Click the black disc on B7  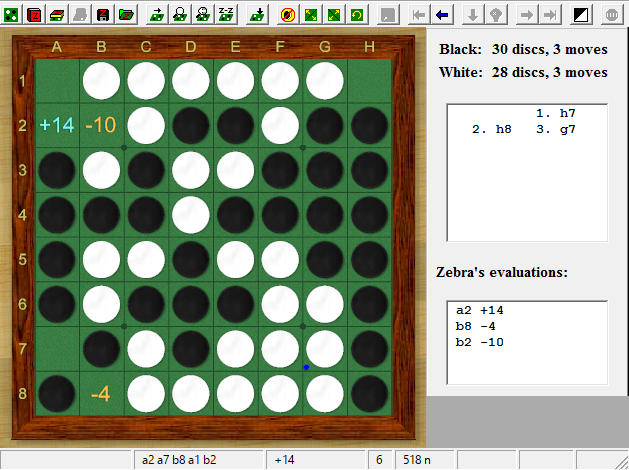[x=101, y=349]
